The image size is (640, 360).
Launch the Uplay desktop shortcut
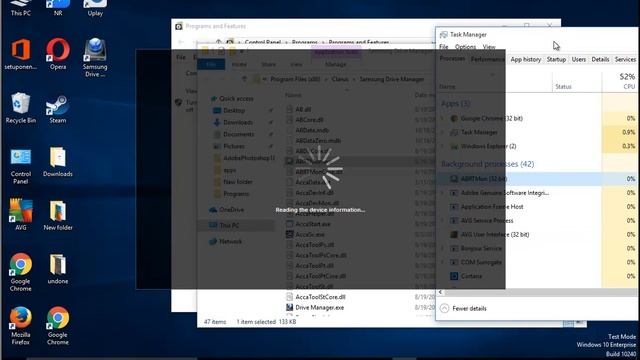click(x=95, y=8)
